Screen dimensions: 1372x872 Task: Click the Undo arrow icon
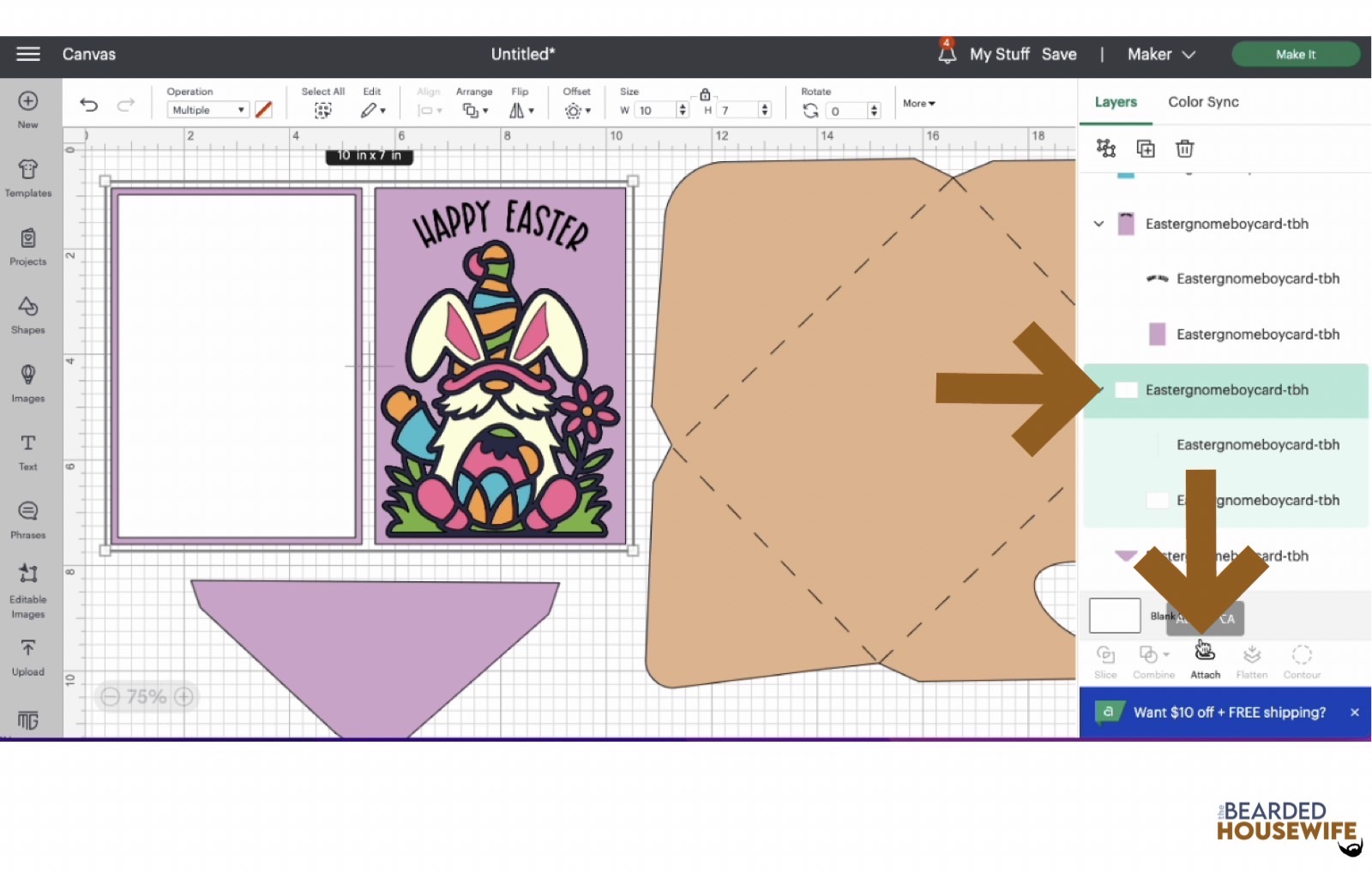[88, 105]
